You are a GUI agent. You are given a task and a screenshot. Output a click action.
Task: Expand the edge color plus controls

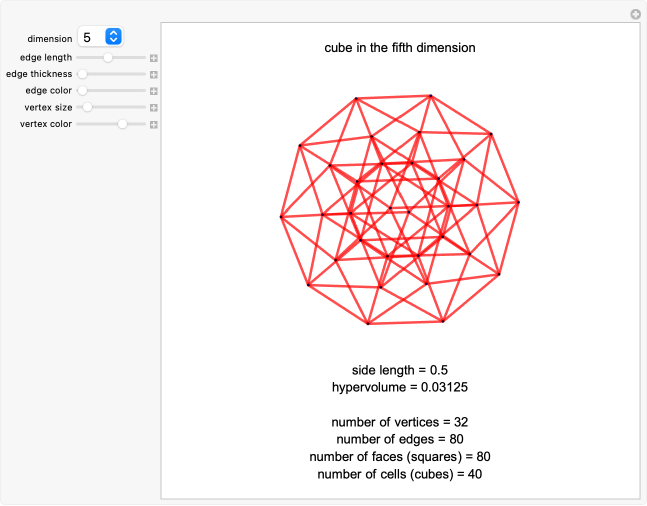click(154, 91)
